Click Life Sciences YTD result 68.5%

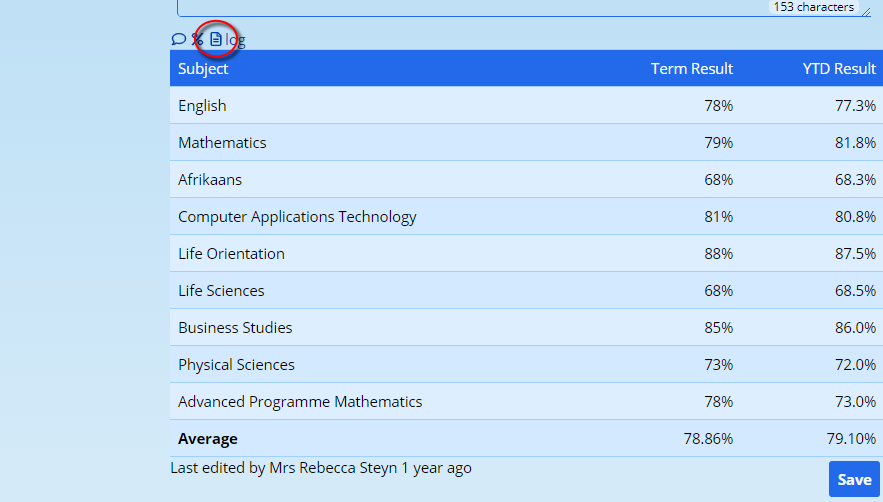(x=855, y=291)
